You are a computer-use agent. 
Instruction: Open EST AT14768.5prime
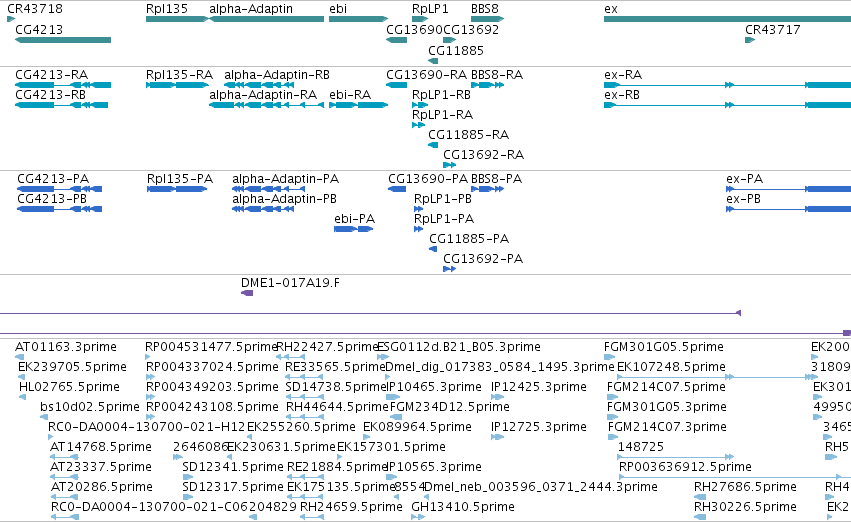[100, 447]
